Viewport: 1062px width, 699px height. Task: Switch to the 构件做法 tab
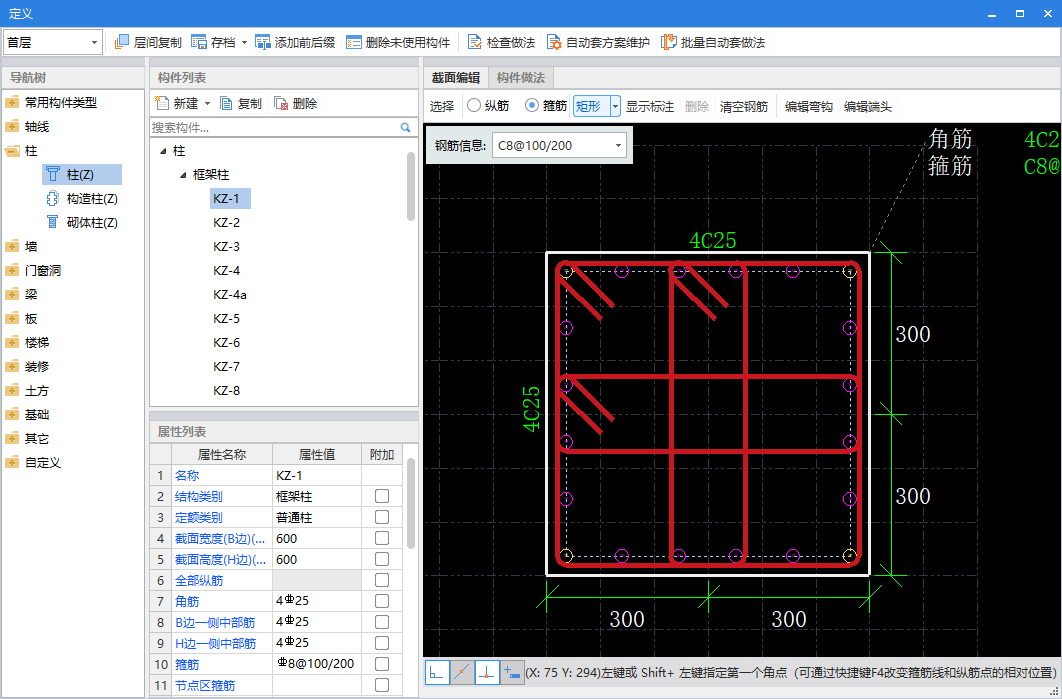click(x=521, y=78)
